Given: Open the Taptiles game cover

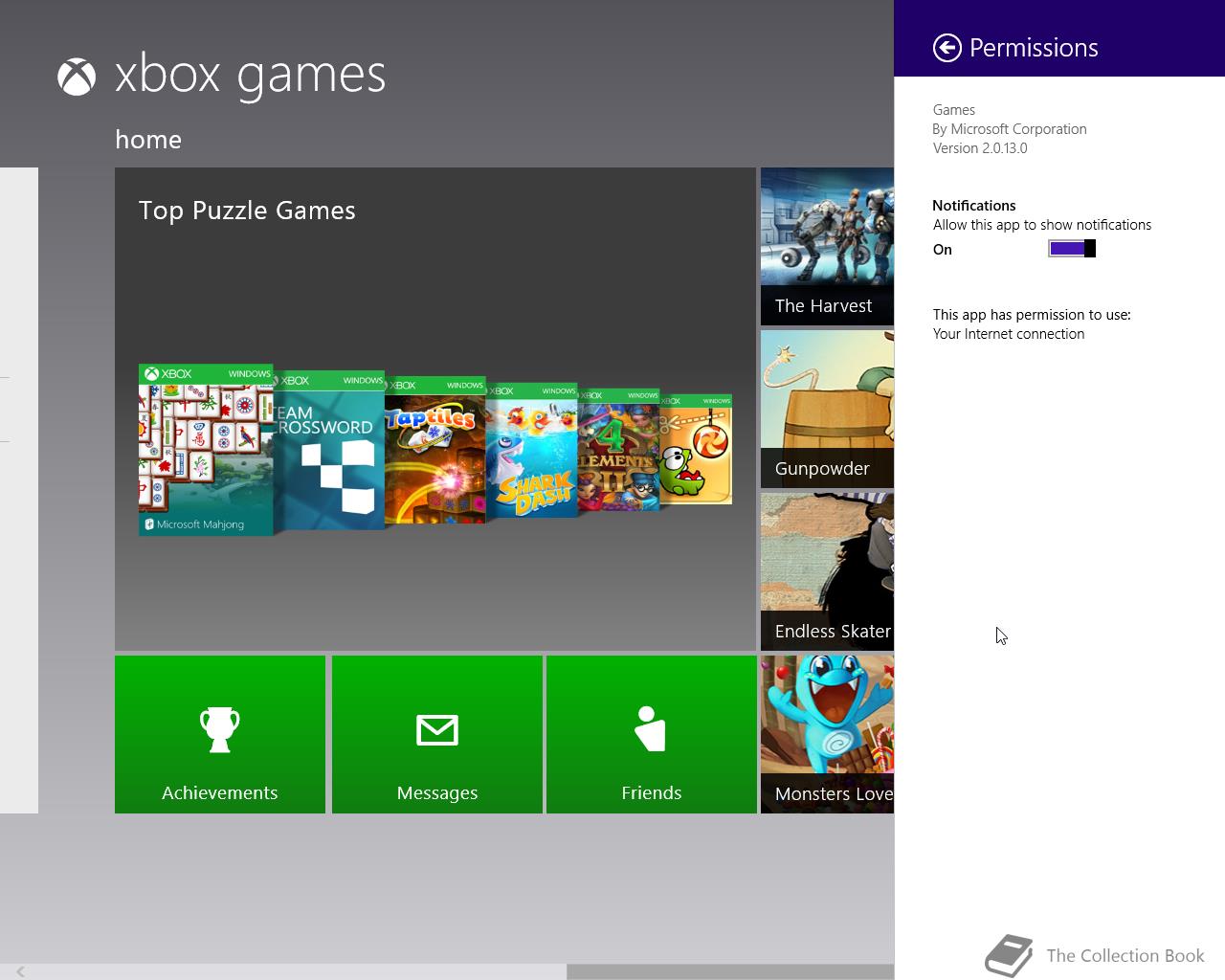Looking at the screenshot, I should click(x=434, y=451).
